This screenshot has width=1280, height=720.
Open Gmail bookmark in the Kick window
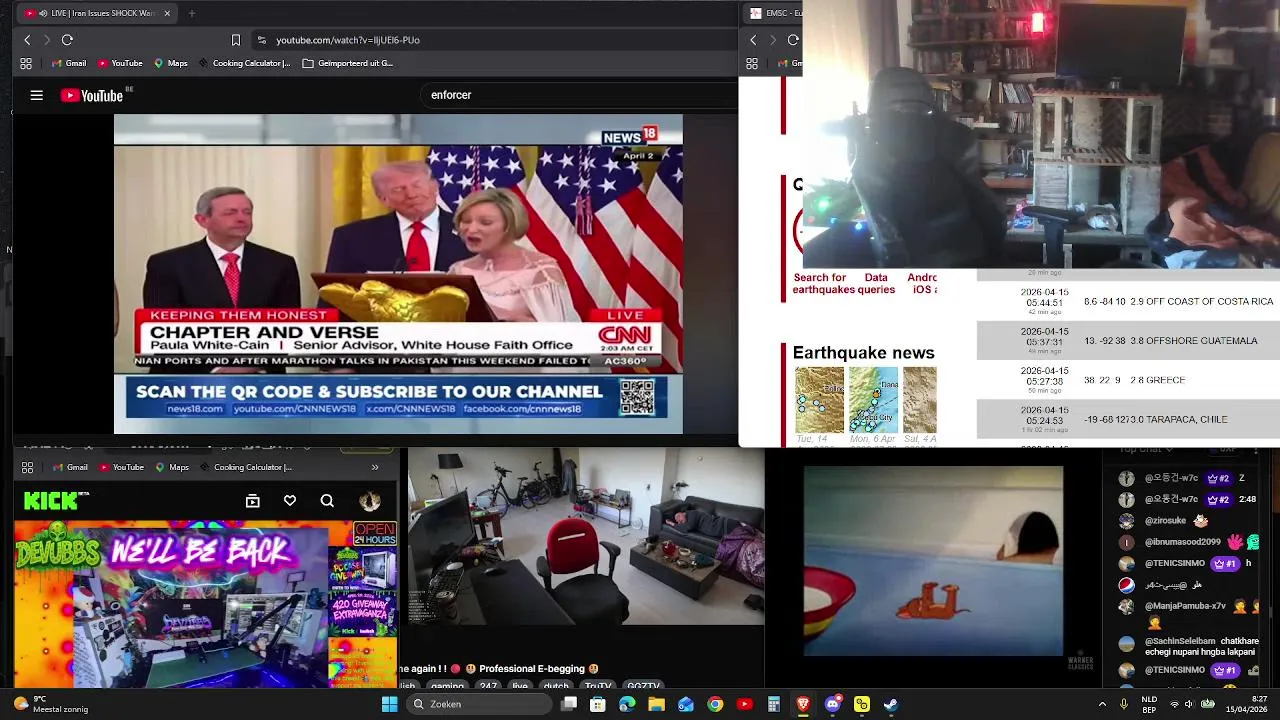pos(69,467)
